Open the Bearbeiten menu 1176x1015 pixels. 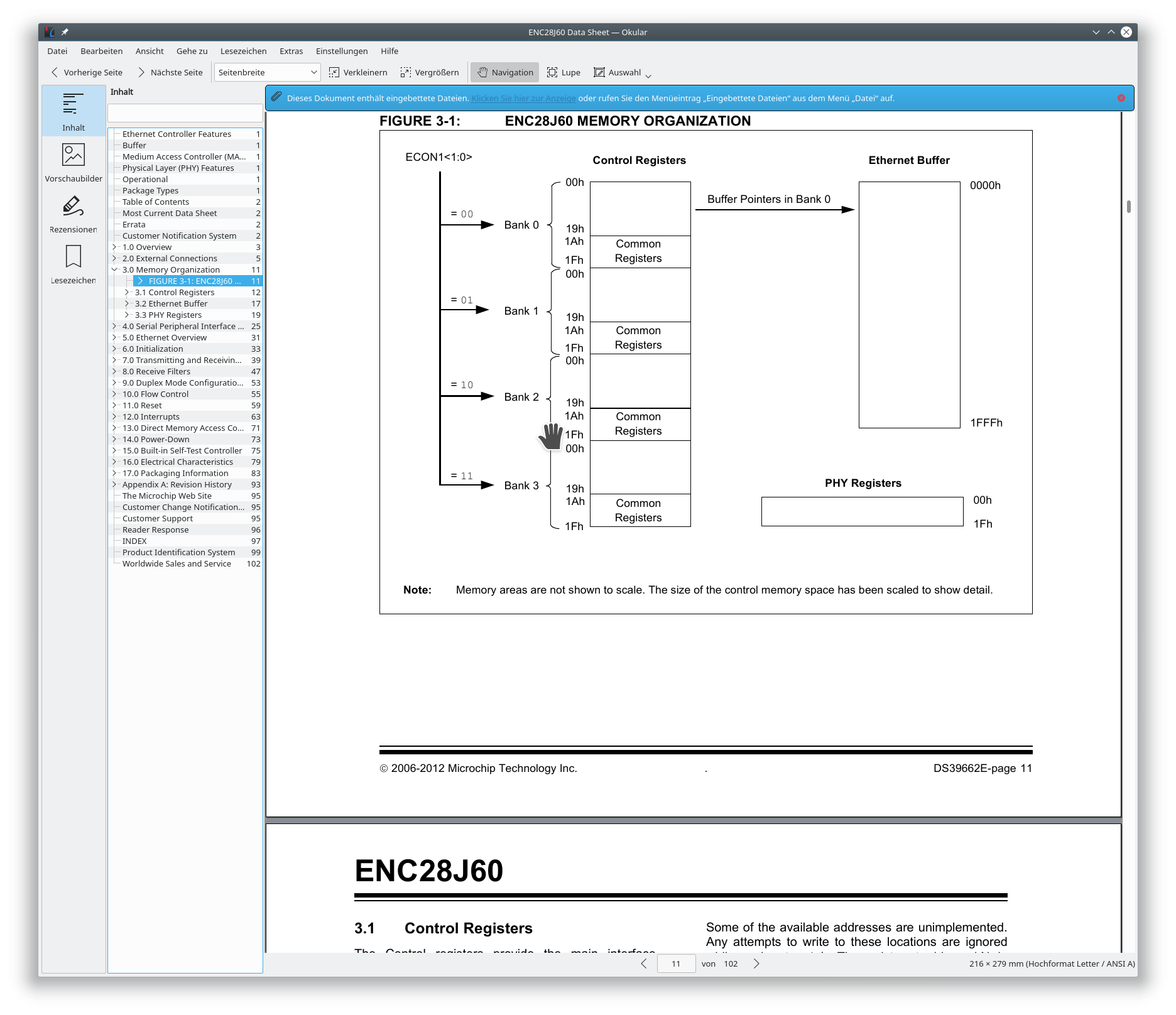pos(101,51)
